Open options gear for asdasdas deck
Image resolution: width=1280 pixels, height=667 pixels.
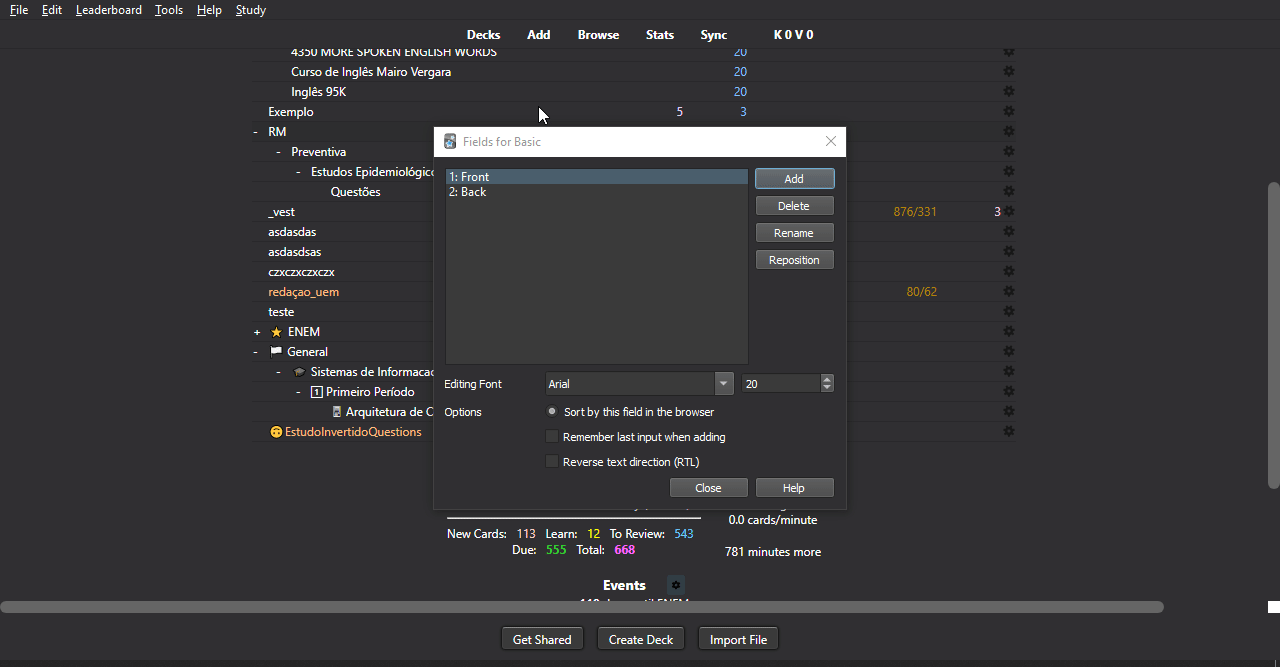pyautogui.click(x=1009, y=232)
